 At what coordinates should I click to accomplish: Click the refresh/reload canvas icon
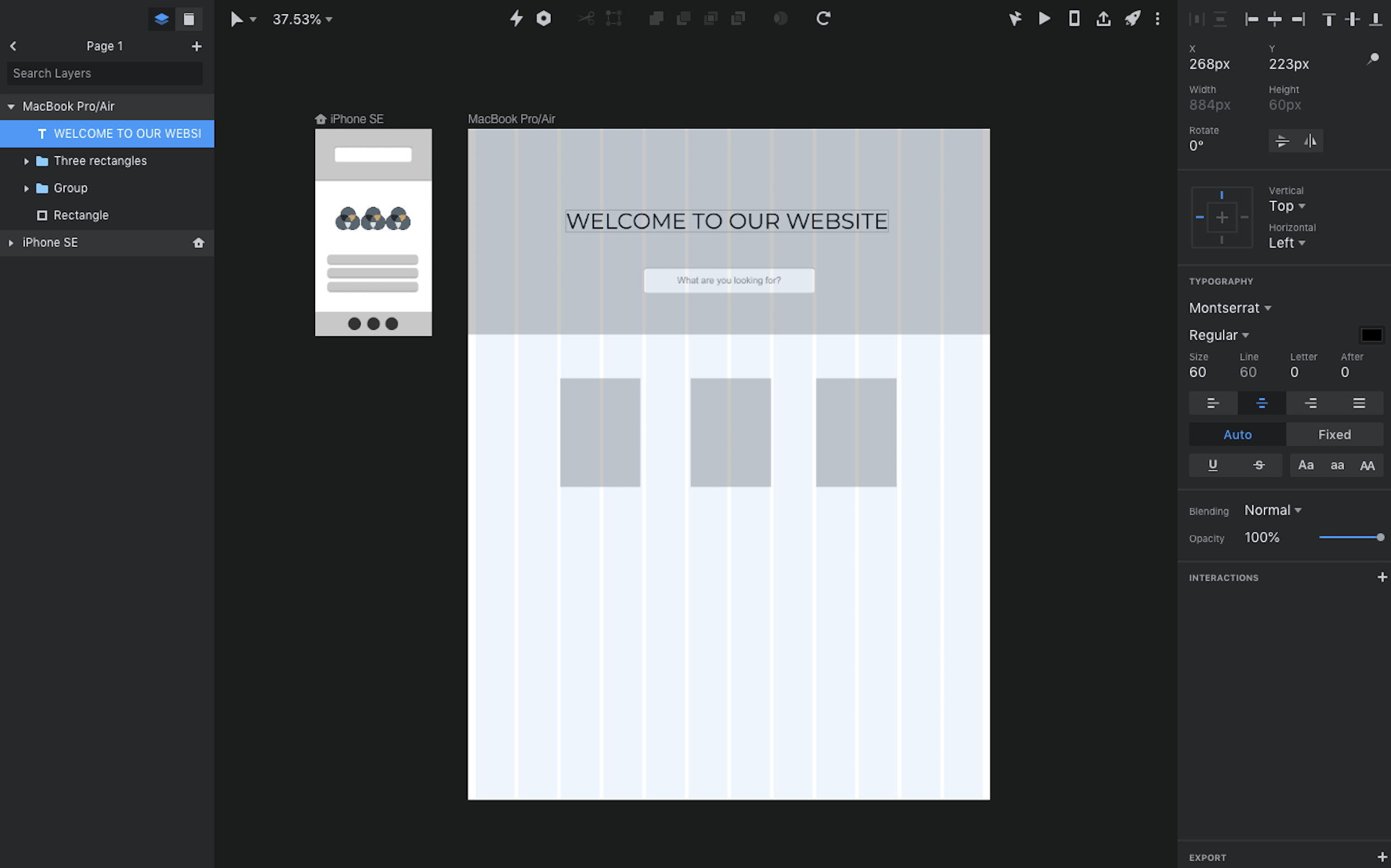point(823,18)
